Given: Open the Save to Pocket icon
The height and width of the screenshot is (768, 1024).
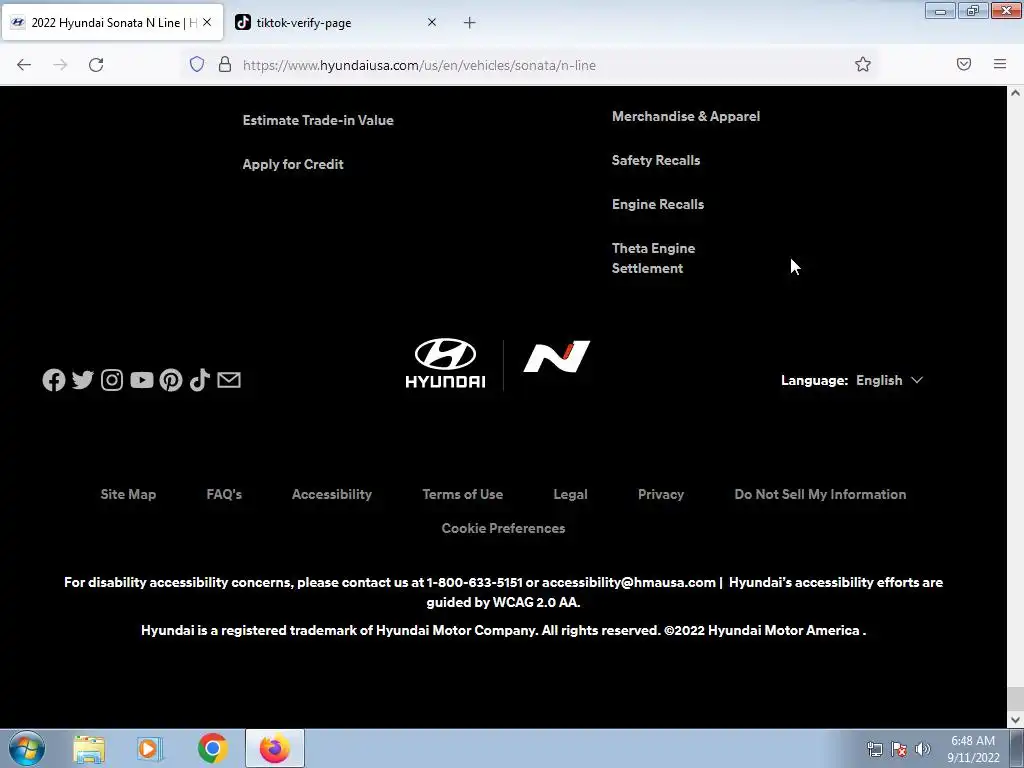Looking at the screenshot, I should pos(964,64).
